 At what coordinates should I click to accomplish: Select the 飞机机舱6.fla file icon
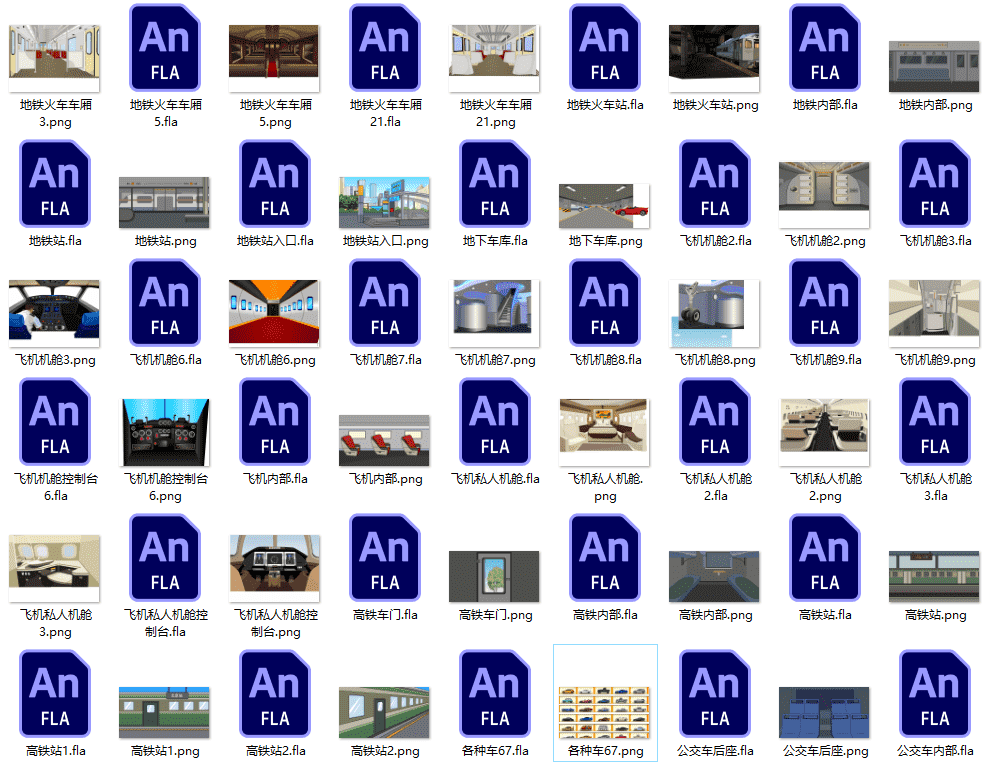[x=165, y=304]
